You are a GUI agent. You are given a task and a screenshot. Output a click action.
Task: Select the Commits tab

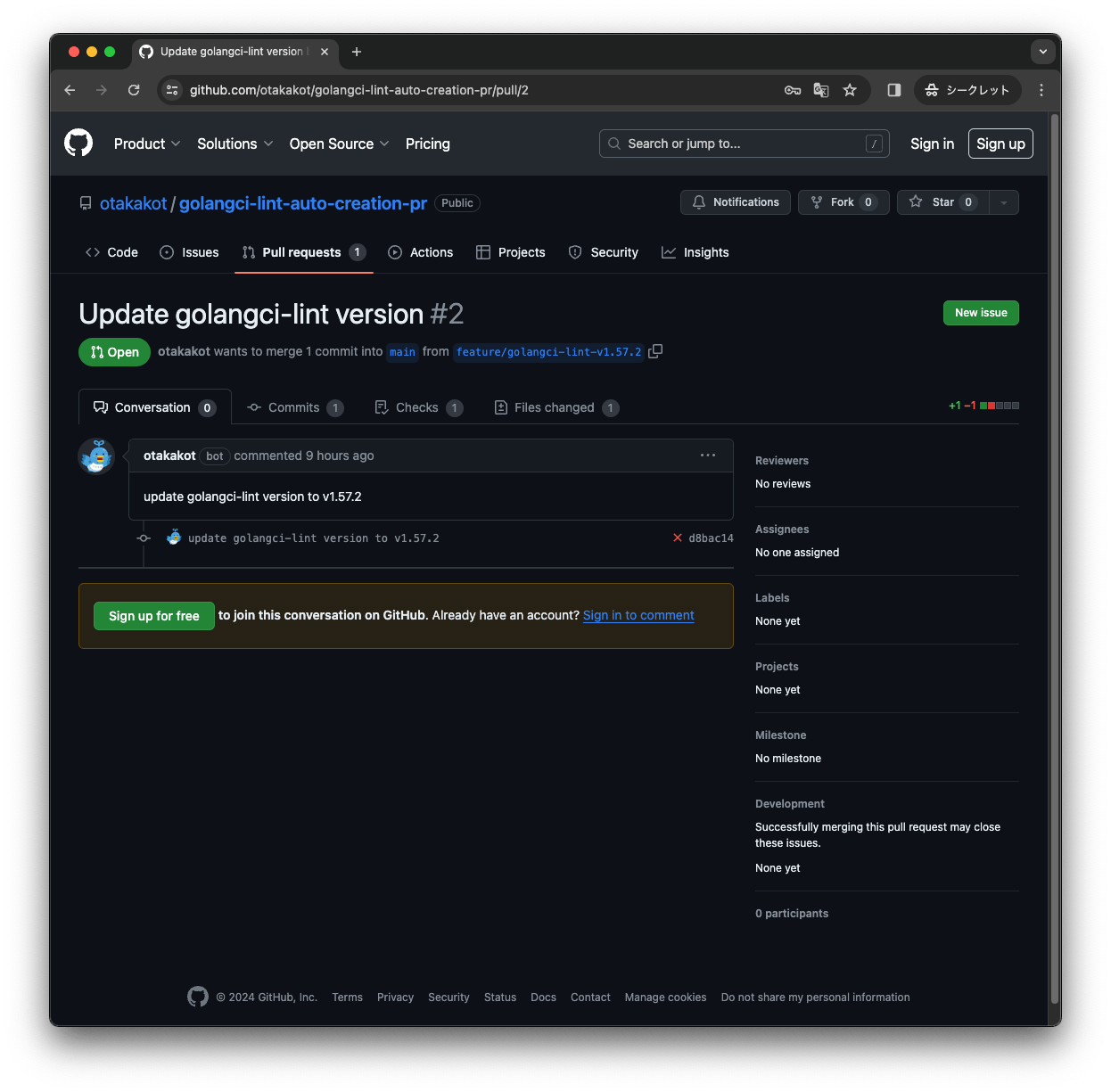(x=295, y=407)
